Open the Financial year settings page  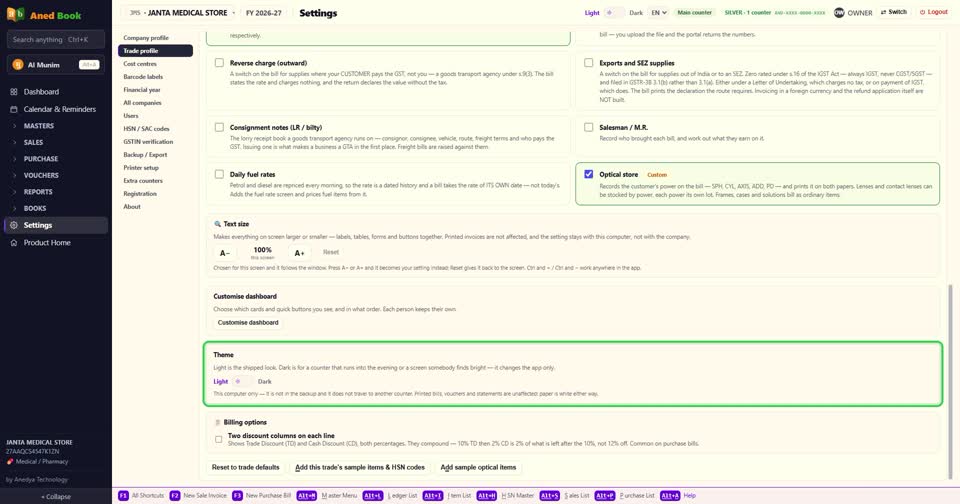coord(155,89)
